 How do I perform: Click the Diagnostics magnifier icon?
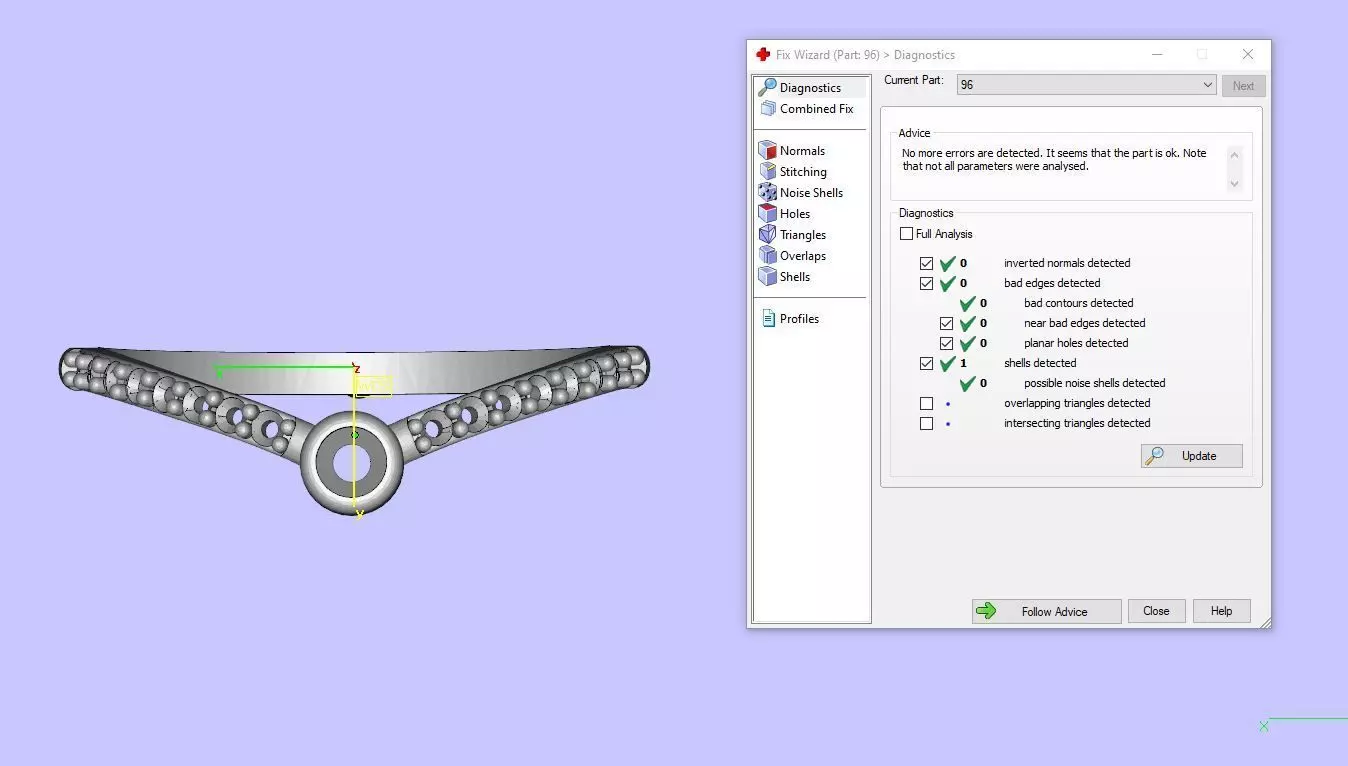tap(767, 87)
